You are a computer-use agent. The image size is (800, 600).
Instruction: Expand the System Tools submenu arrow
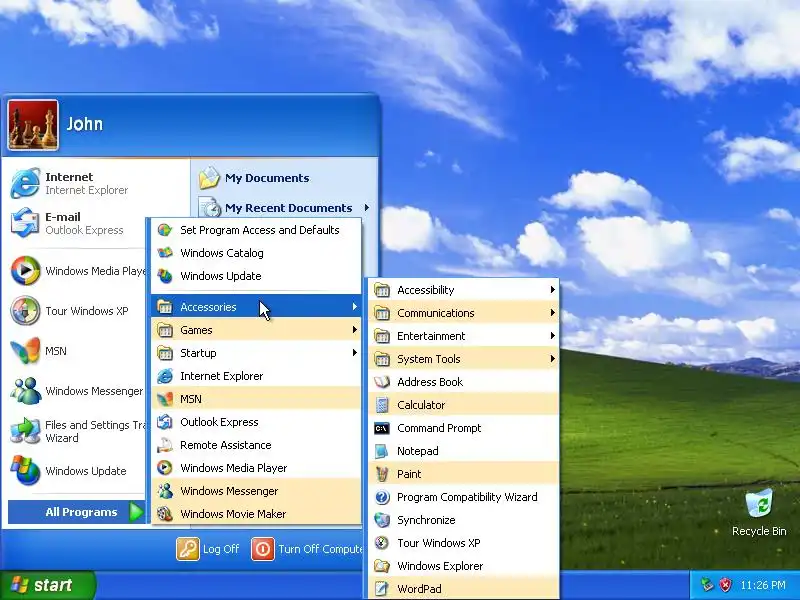pos(553,359)
